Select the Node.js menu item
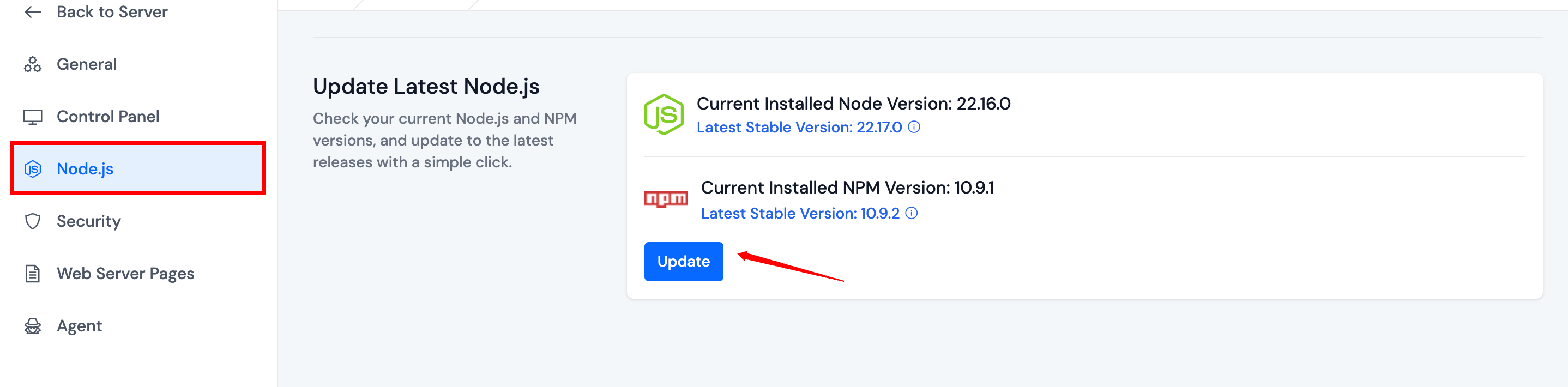The width and height of the screenshot is (1568, 387). pos(138,169)
